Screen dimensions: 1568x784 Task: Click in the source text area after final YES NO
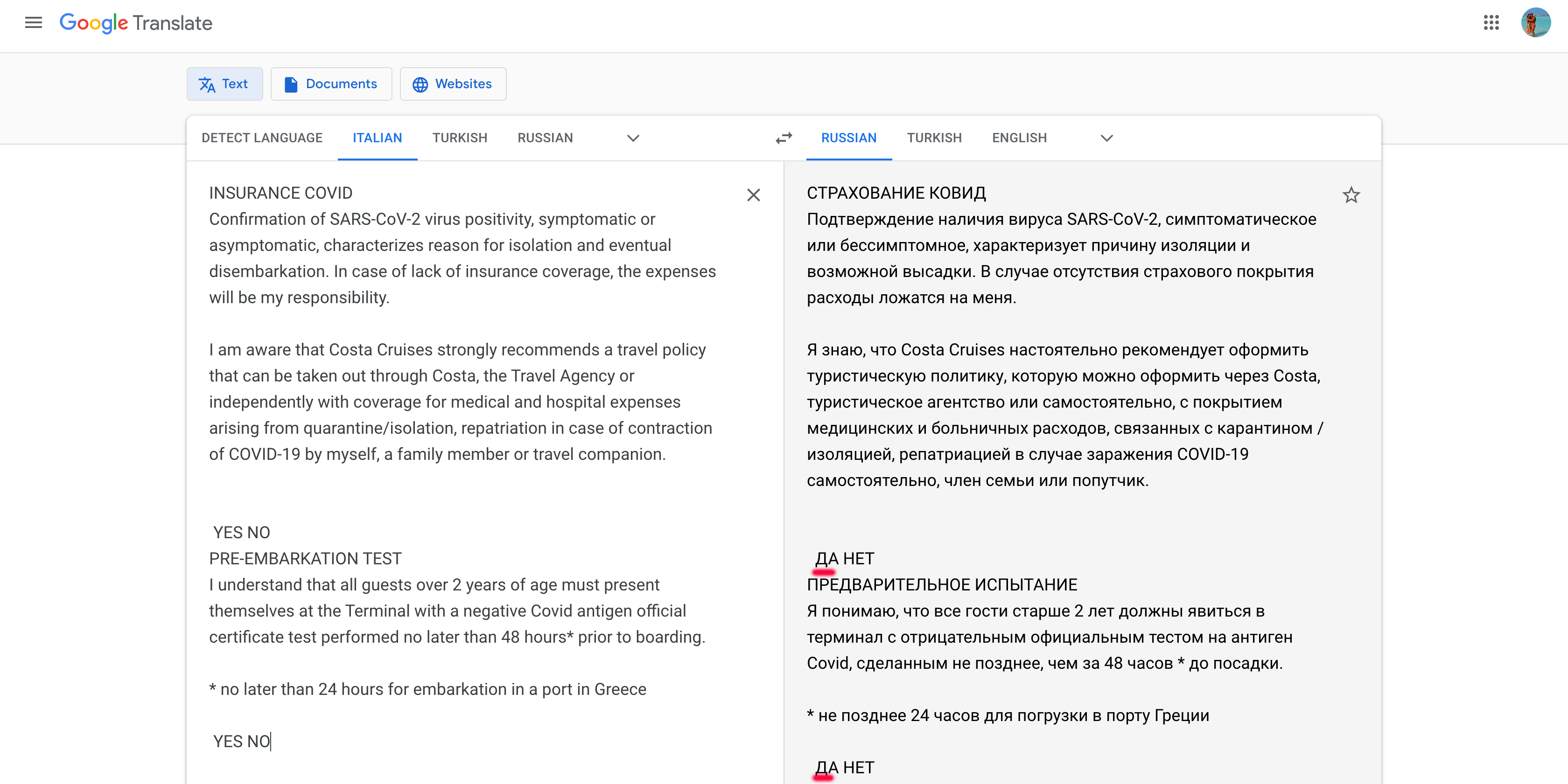(x=272, y=742)
